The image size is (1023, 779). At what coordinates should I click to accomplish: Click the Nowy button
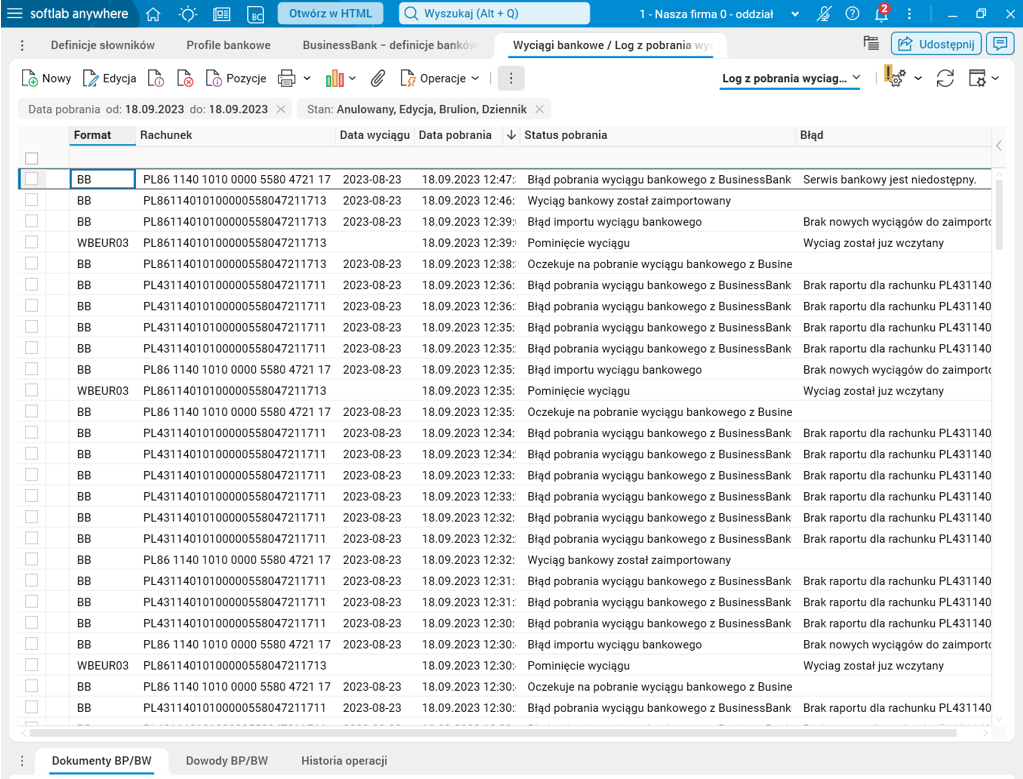[46, 78]
